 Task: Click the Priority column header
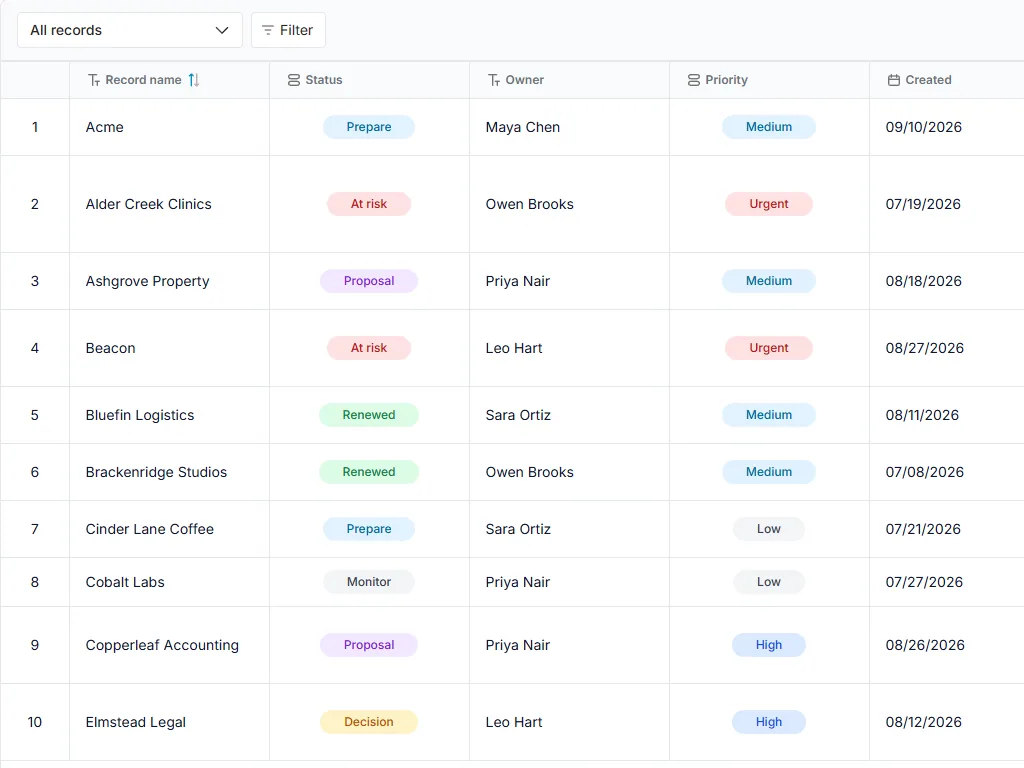point(769,80)
